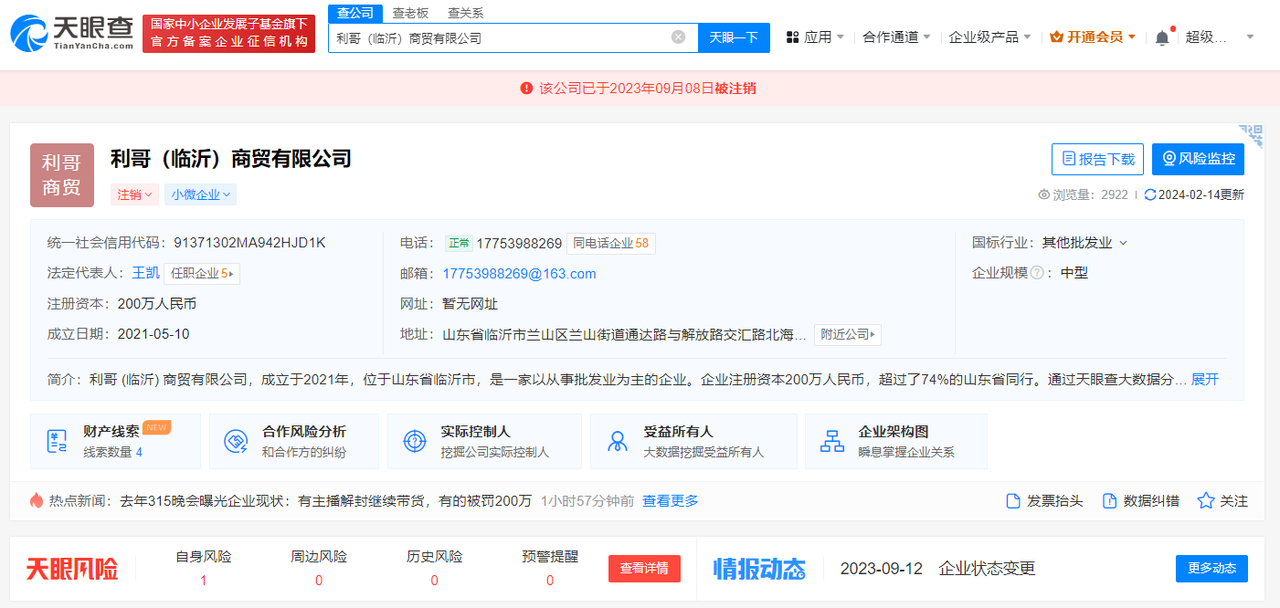Image resolution: width=1280 pixels, height=608 pixels.
Task: Switch to the 查关系 tab
Action: [x=465, y=13]
